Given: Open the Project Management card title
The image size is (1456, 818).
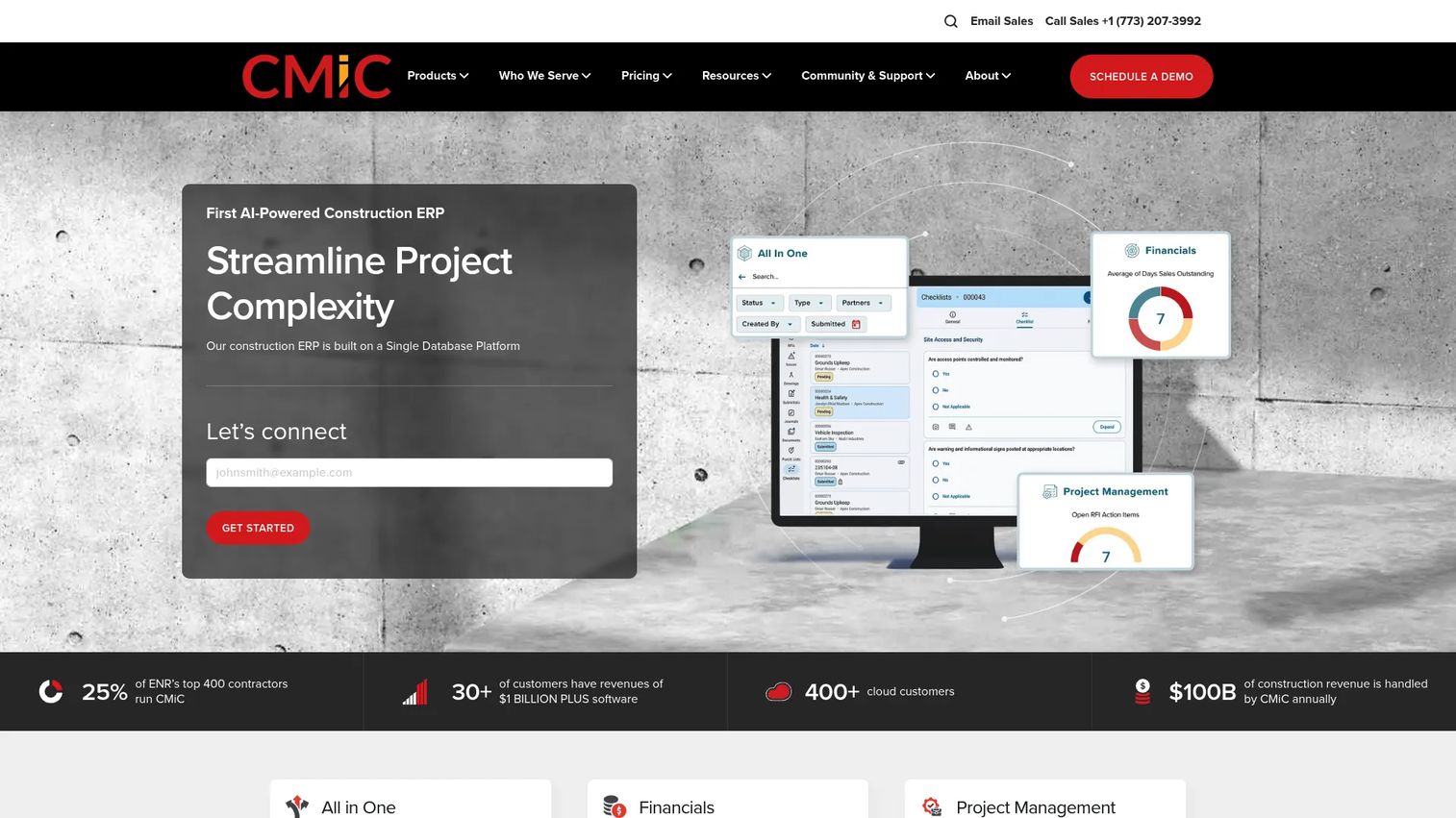Looking at the screenshot, I should [x=1036, y=807].
